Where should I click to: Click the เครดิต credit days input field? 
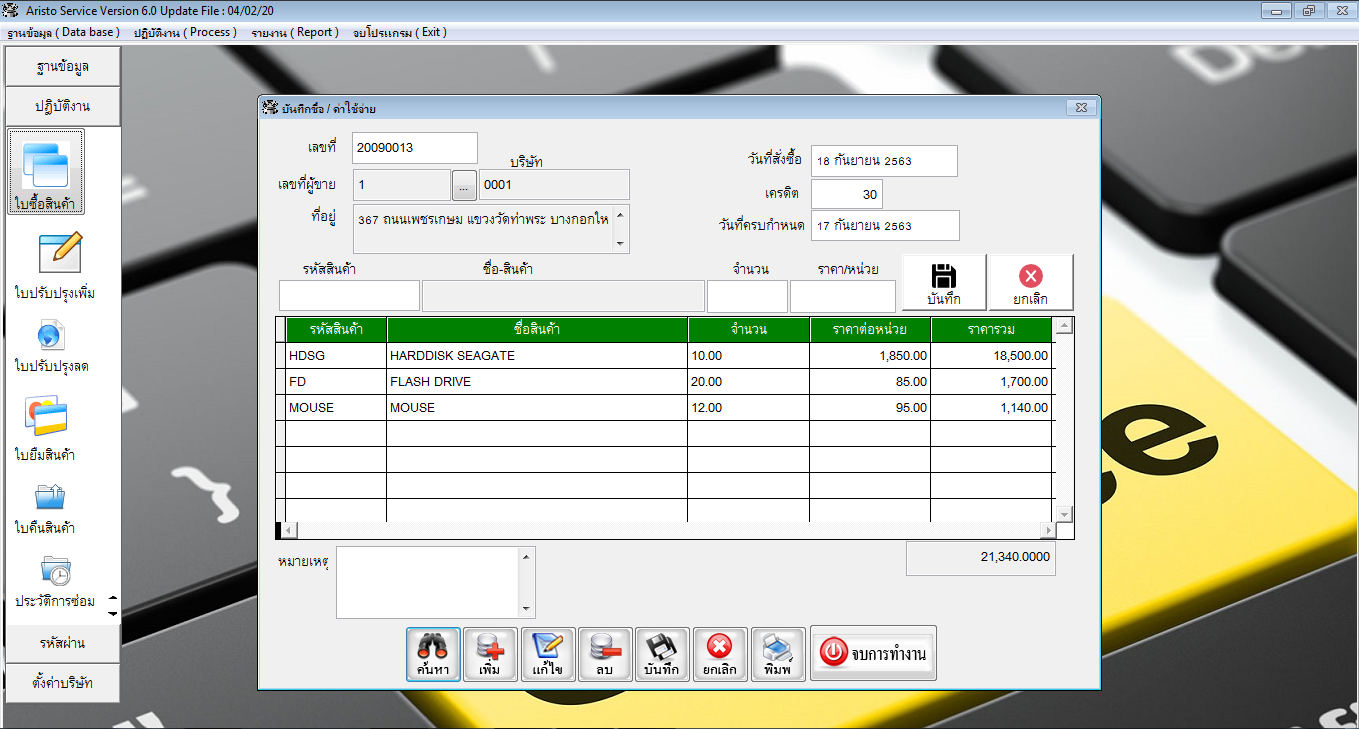846,194
